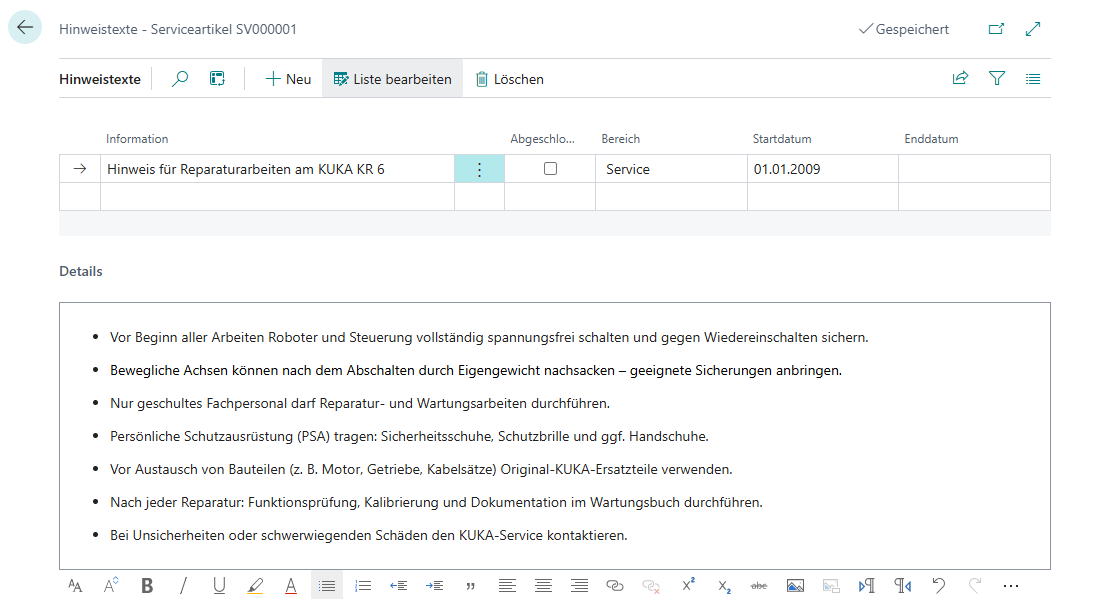
Task: Click the underline formatting icon
Action: coord(219,586)
